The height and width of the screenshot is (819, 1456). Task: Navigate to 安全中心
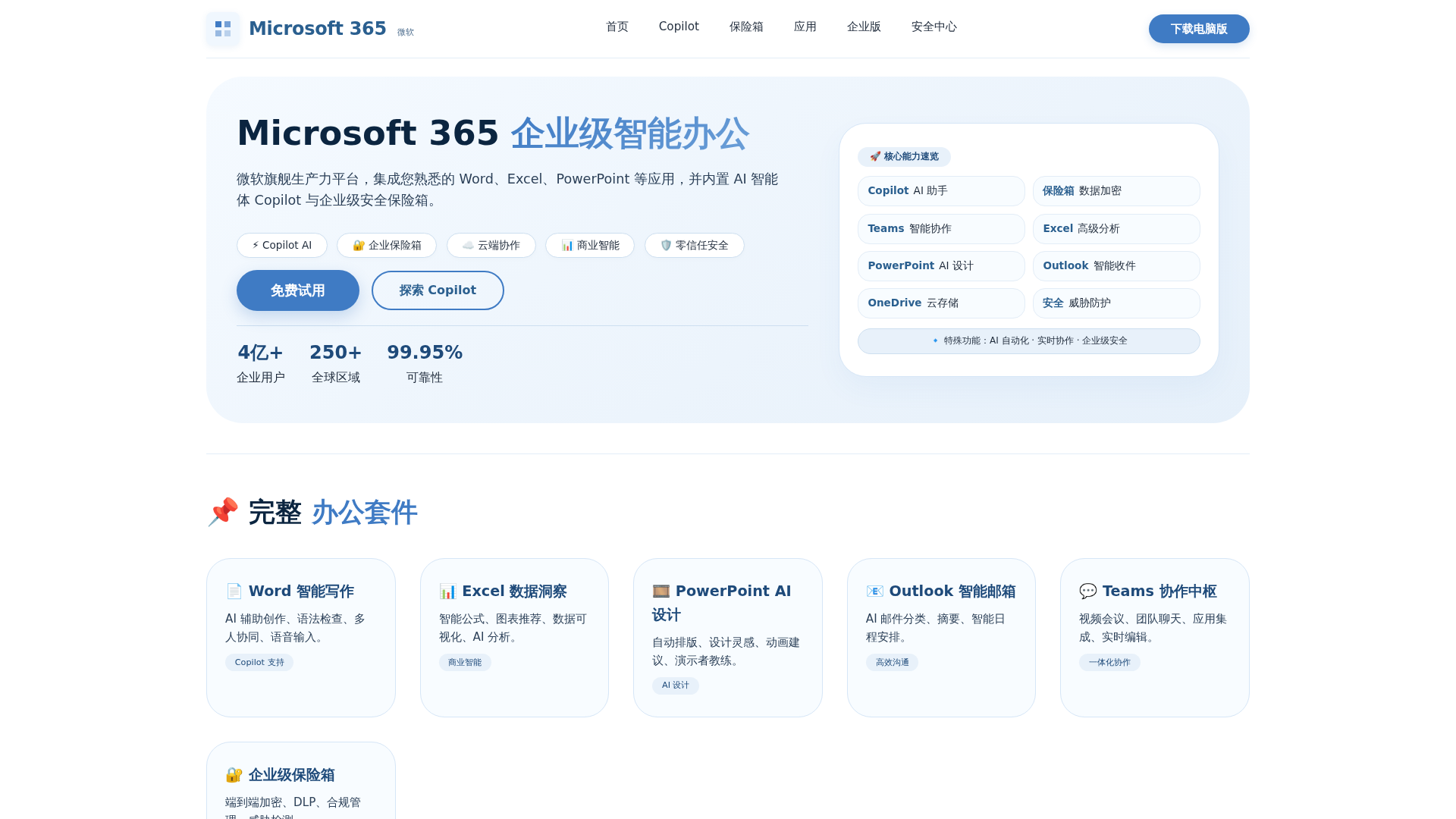tap(934, 27)
